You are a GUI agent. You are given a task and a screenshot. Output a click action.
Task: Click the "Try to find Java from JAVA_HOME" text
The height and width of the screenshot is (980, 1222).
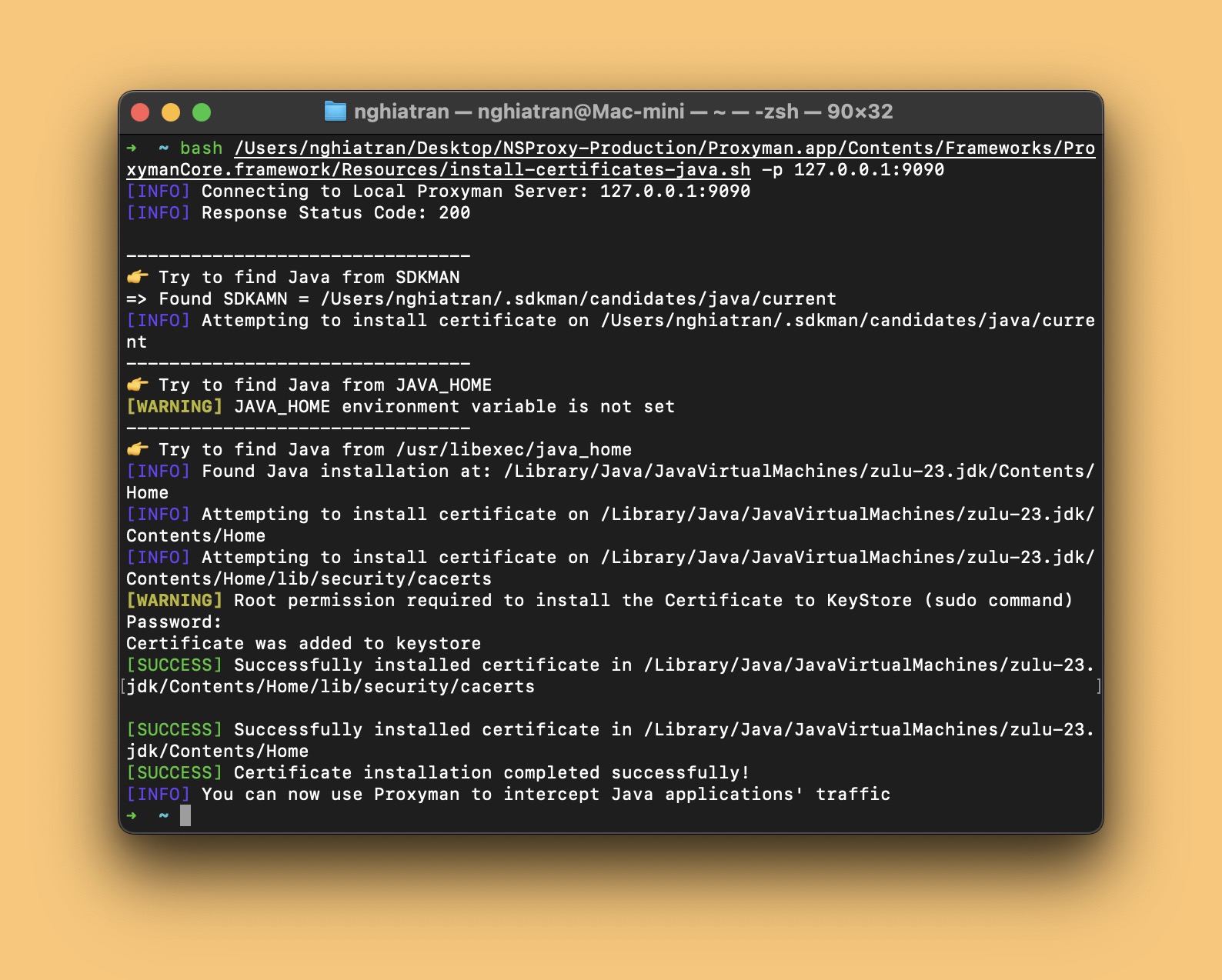pyautogui.click(x=326, y=385)
